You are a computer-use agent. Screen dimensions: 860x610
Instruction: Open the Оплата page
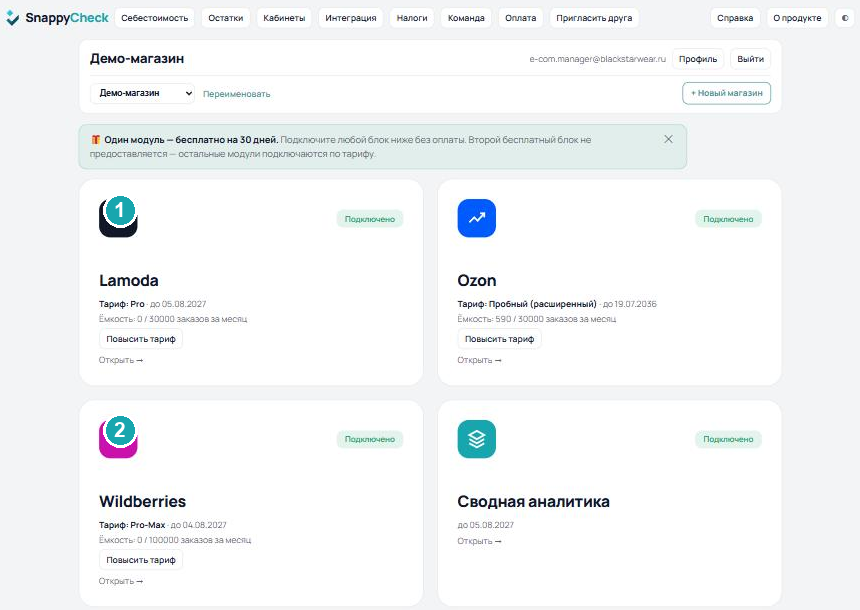tap(520, 18)
